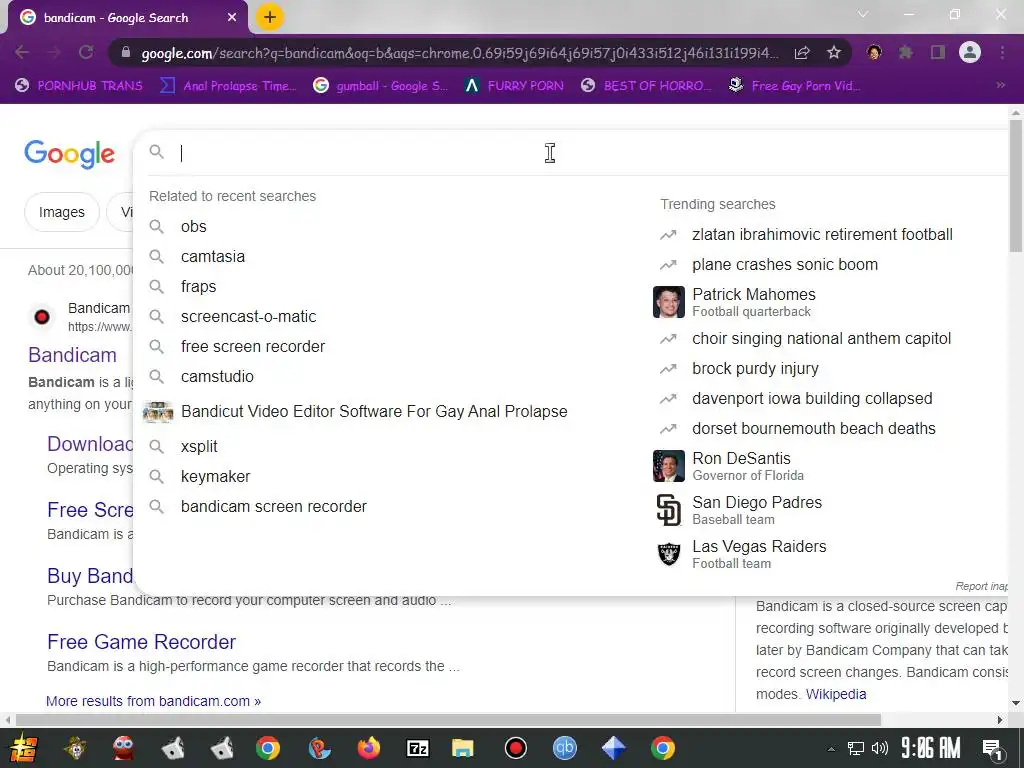Click the Patrick Mahomes thumbnail
This screenshot has width=1024, height=768.
[669, 302]
